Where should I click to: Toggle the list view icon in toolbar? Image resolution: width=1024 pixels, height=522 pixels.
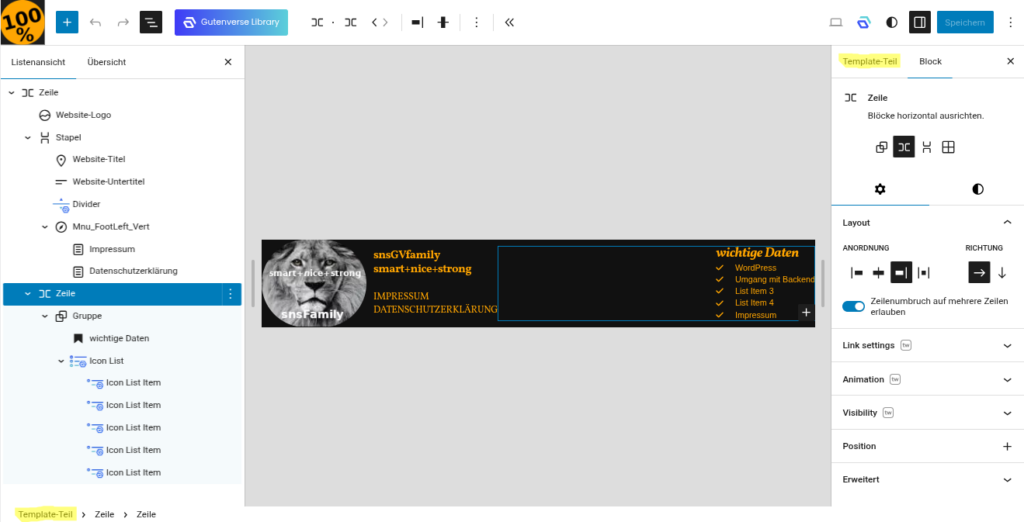[151, 22]
